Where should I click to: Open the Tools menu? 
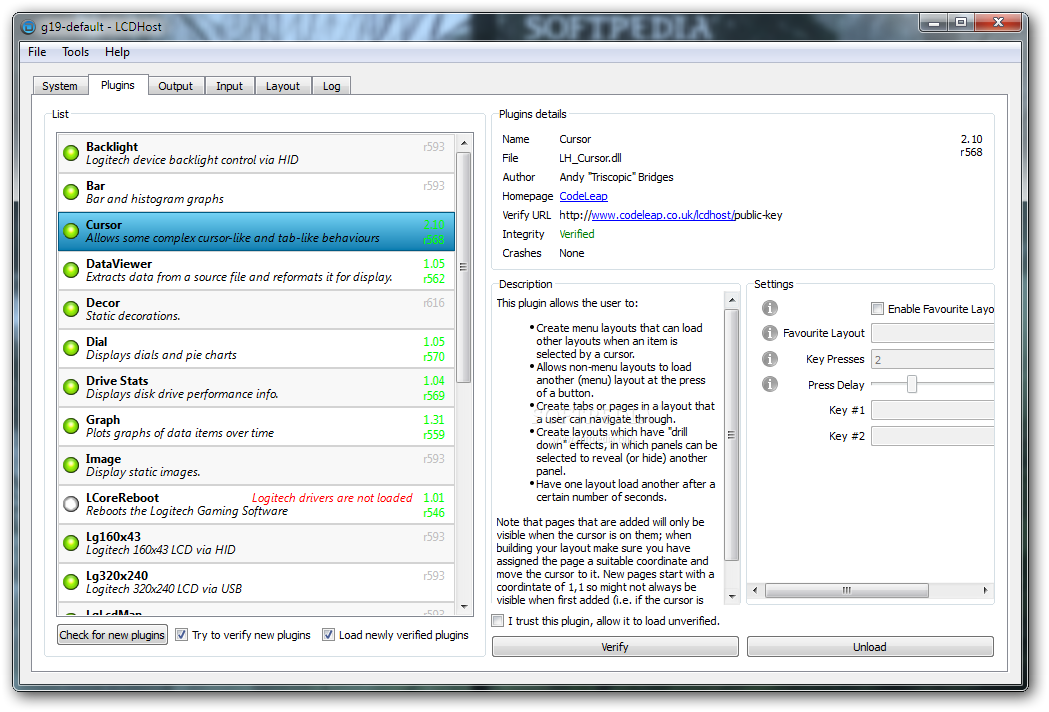click(76, 52)
